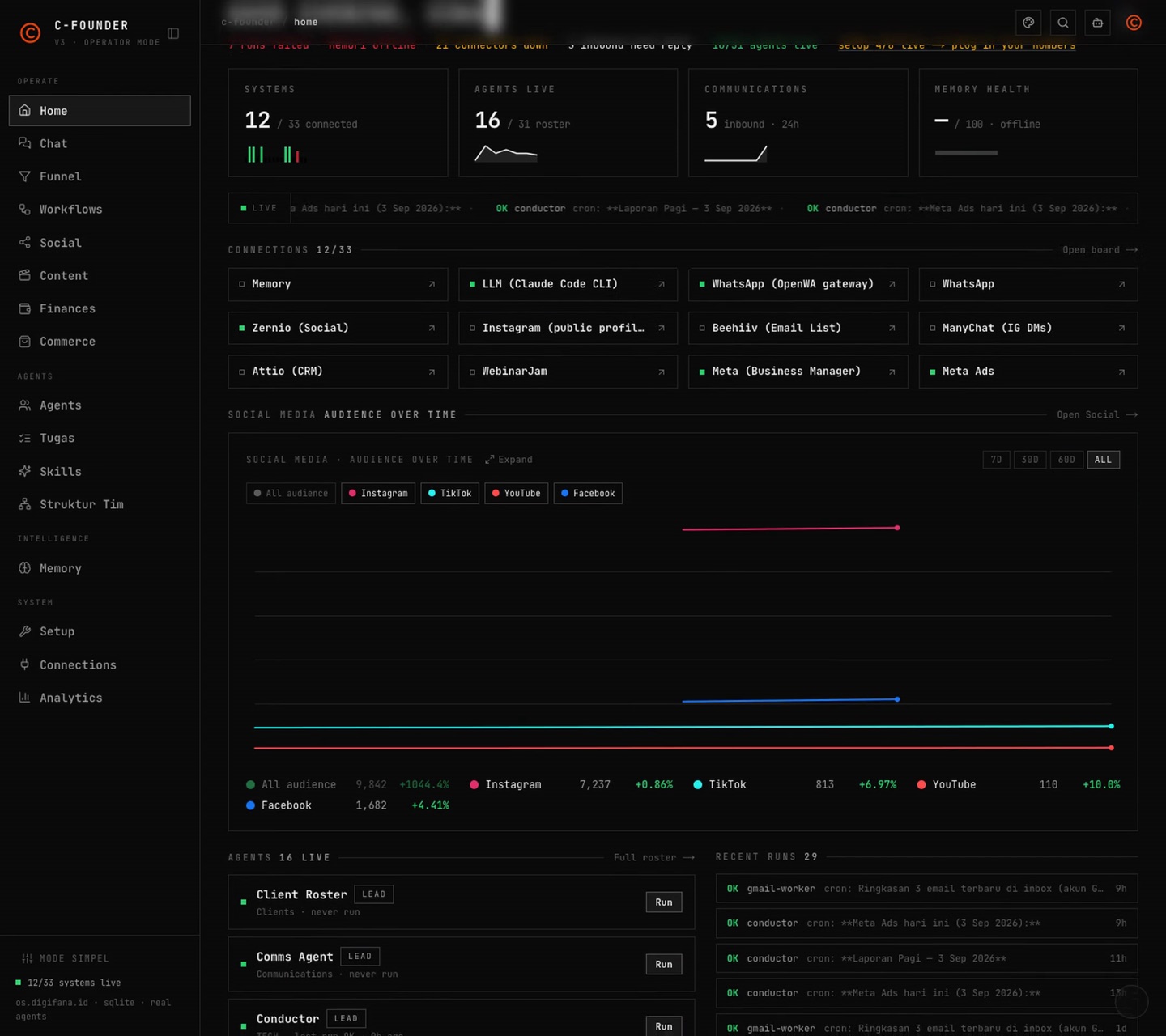Open search from the top bar
Image resolution: width=1166 pixels, height=1036 pixels.
pos(1063,23)
